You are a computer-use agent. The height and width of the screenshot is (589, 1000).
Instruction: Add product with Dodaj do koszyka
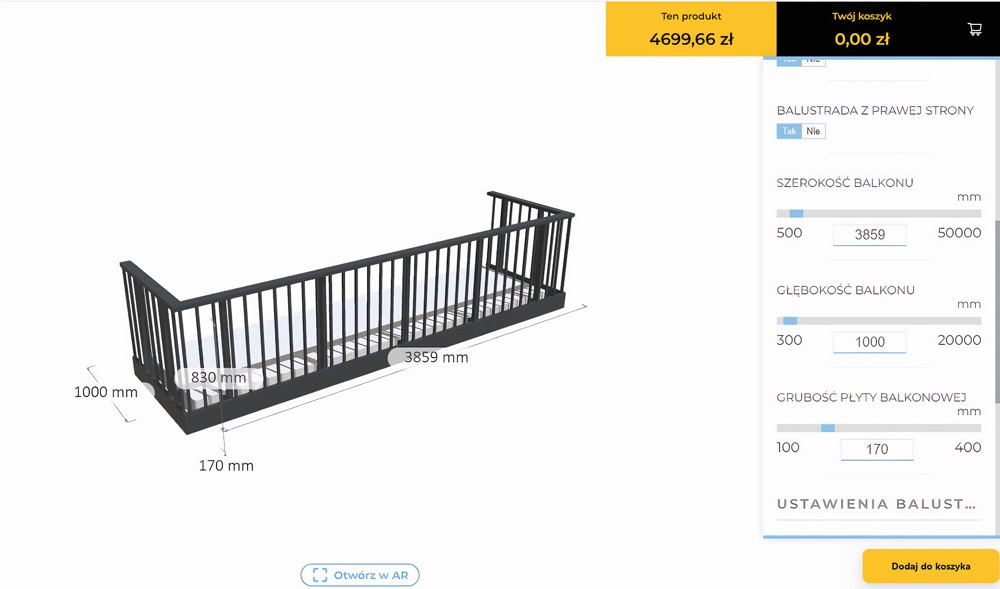pos(930,566)
